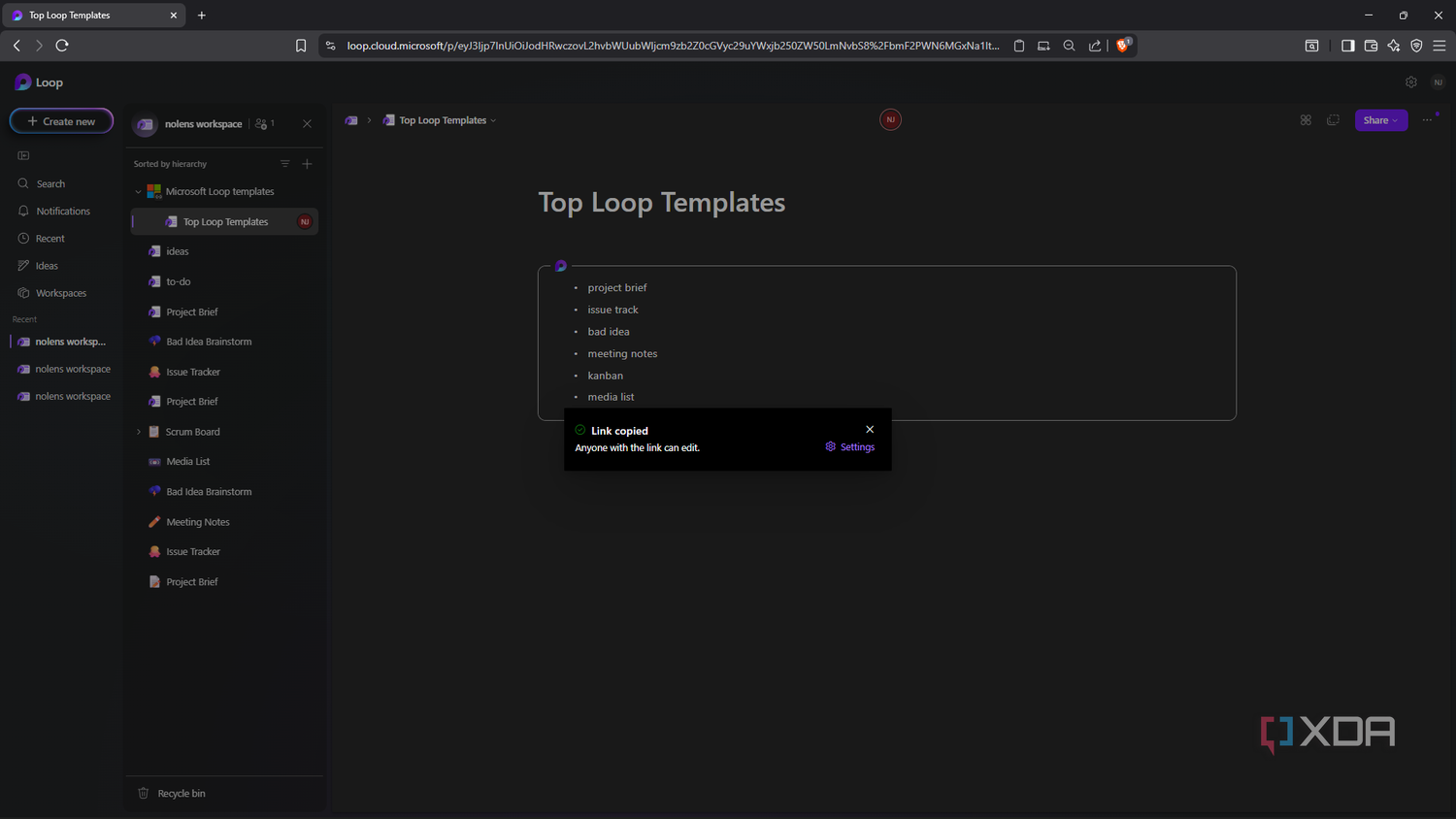1456x819 pixels.
Task: Open Settings link in the Link copied toast
Action: (x=850, y=447)
